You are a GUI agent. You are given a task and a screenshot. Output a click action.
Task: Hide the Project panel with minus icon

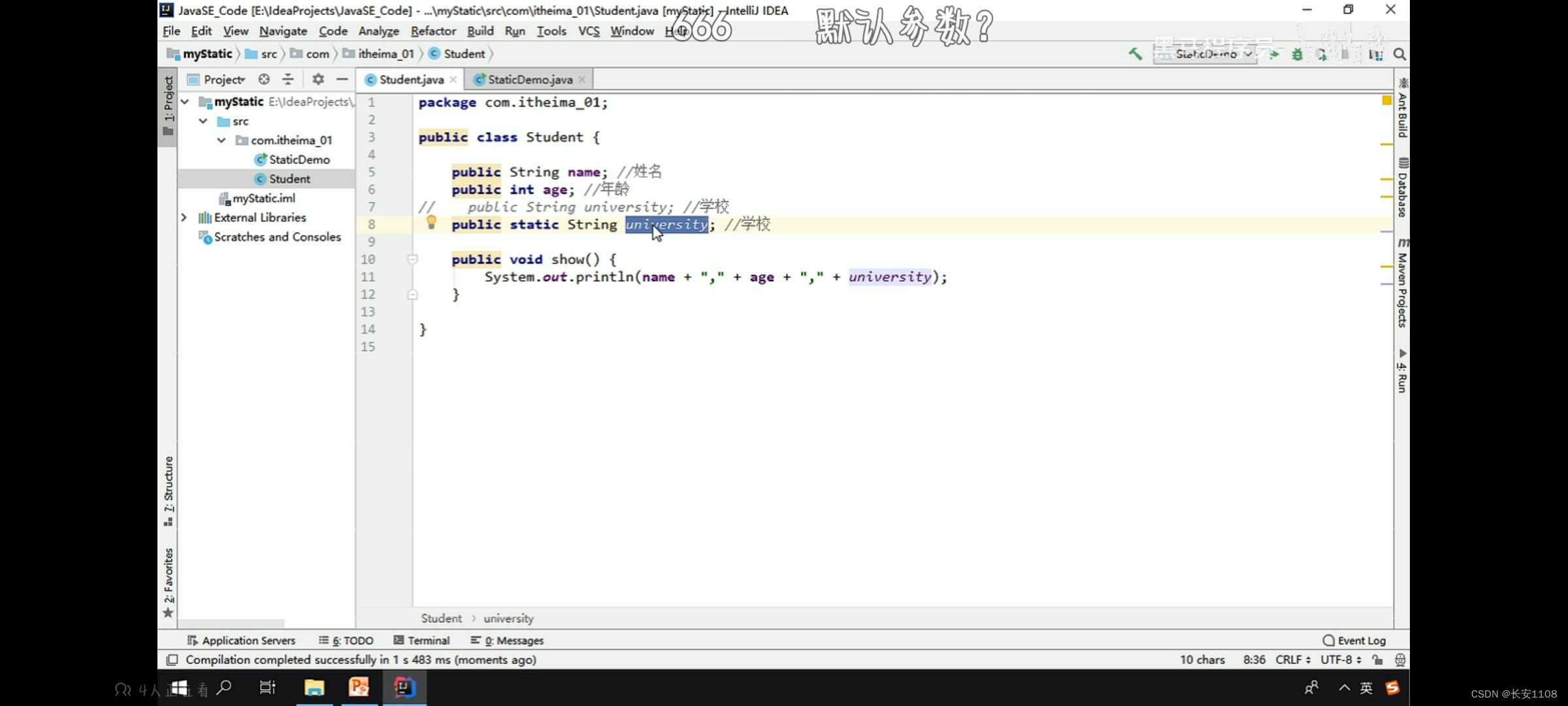342,79
